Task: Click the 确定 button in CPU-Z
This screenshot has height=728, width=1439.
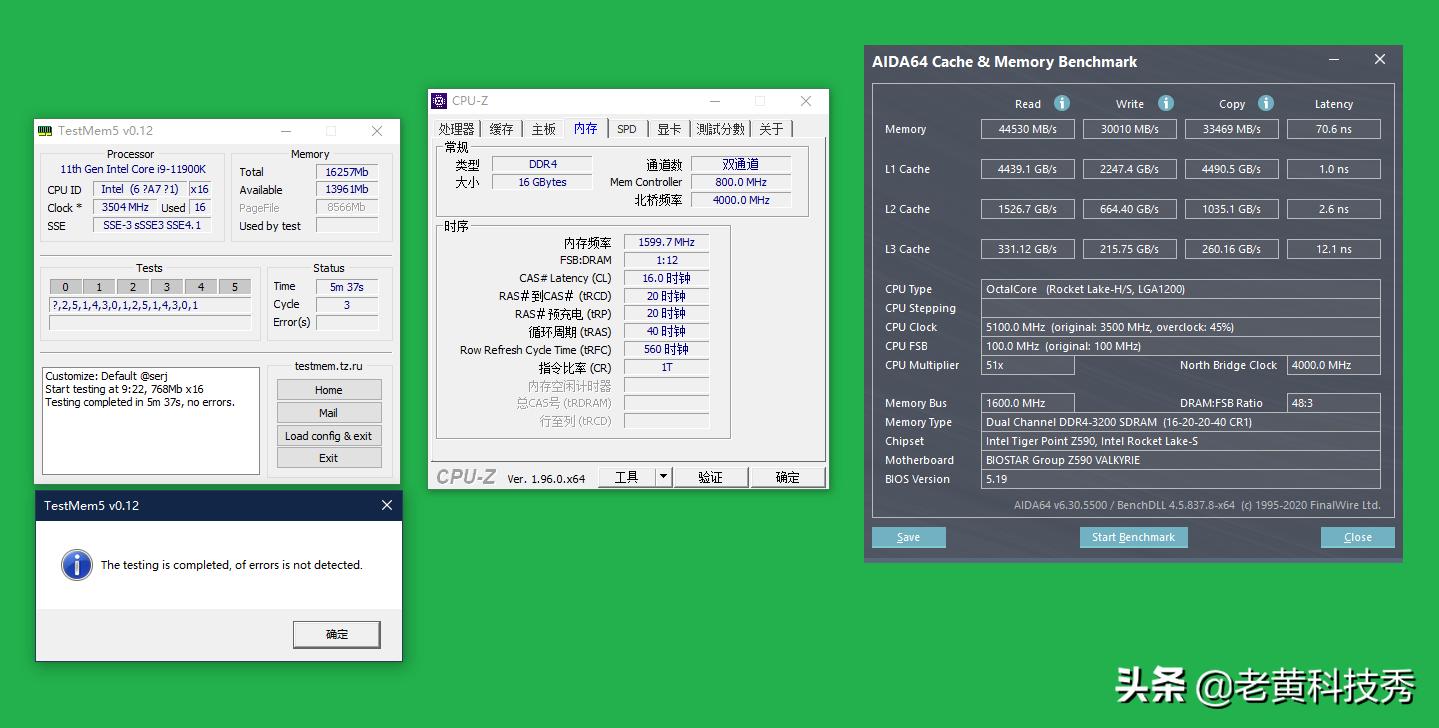Action: coord(788,477)
